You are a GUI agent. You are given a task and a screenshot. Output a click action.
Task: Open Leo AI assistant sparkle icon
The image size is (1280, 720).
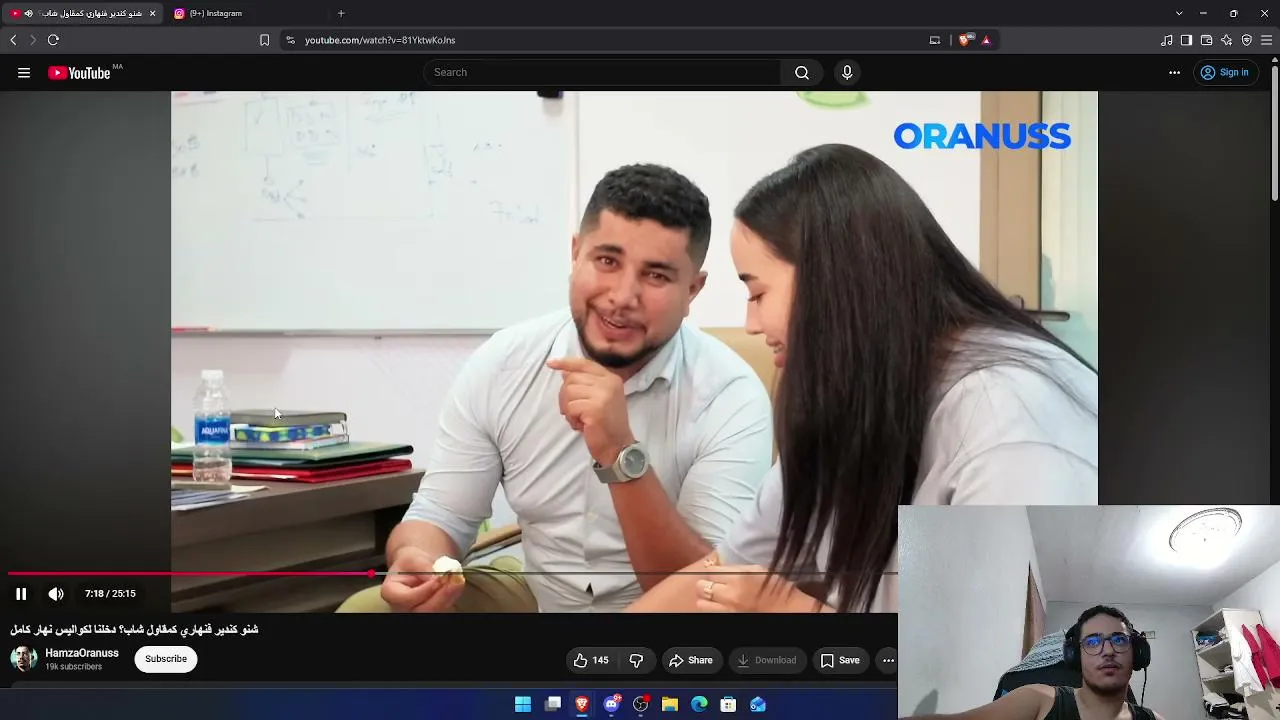[1227, 40]
